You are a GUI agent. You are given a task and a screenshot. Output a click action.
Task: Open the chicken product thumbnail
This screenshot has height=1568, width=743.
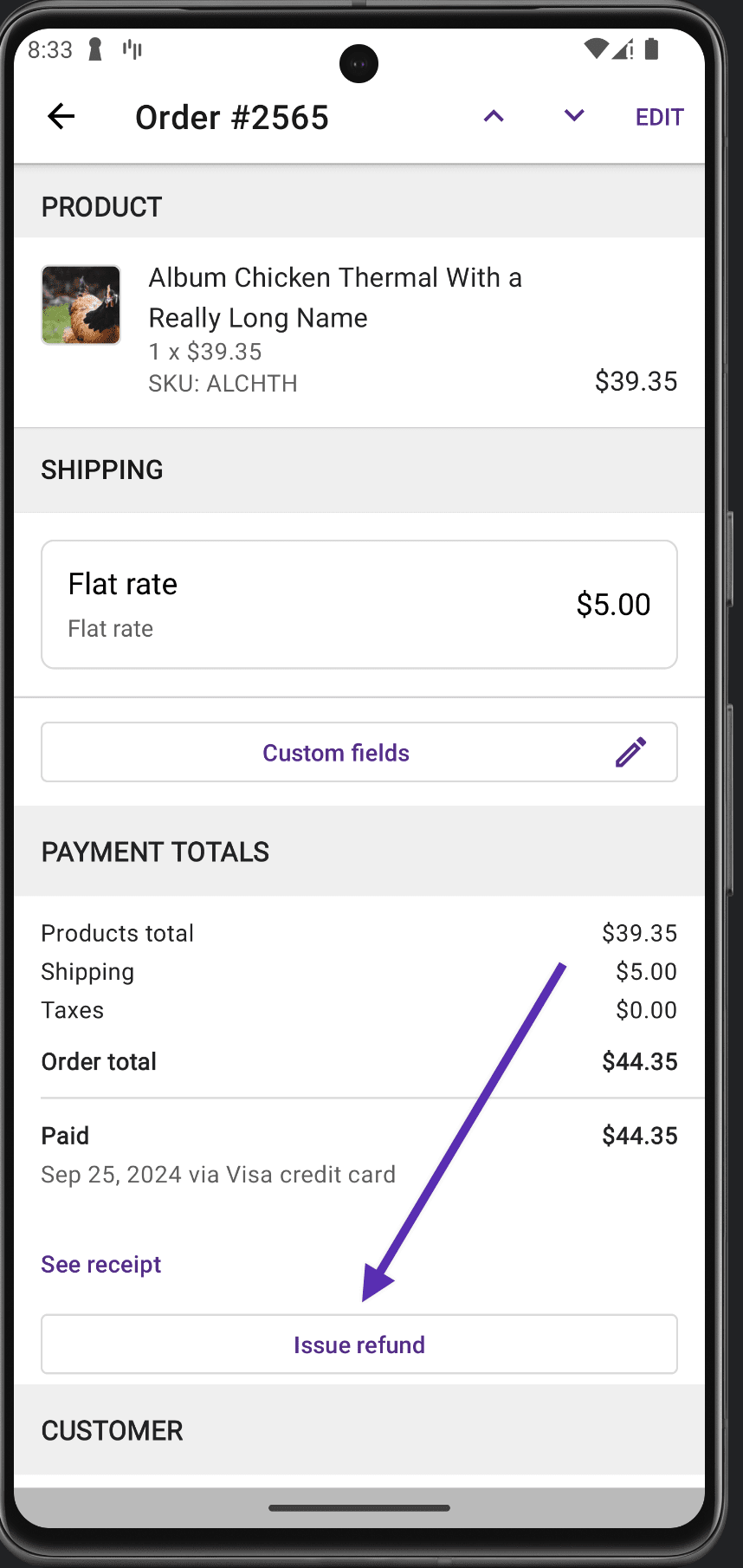81,304
